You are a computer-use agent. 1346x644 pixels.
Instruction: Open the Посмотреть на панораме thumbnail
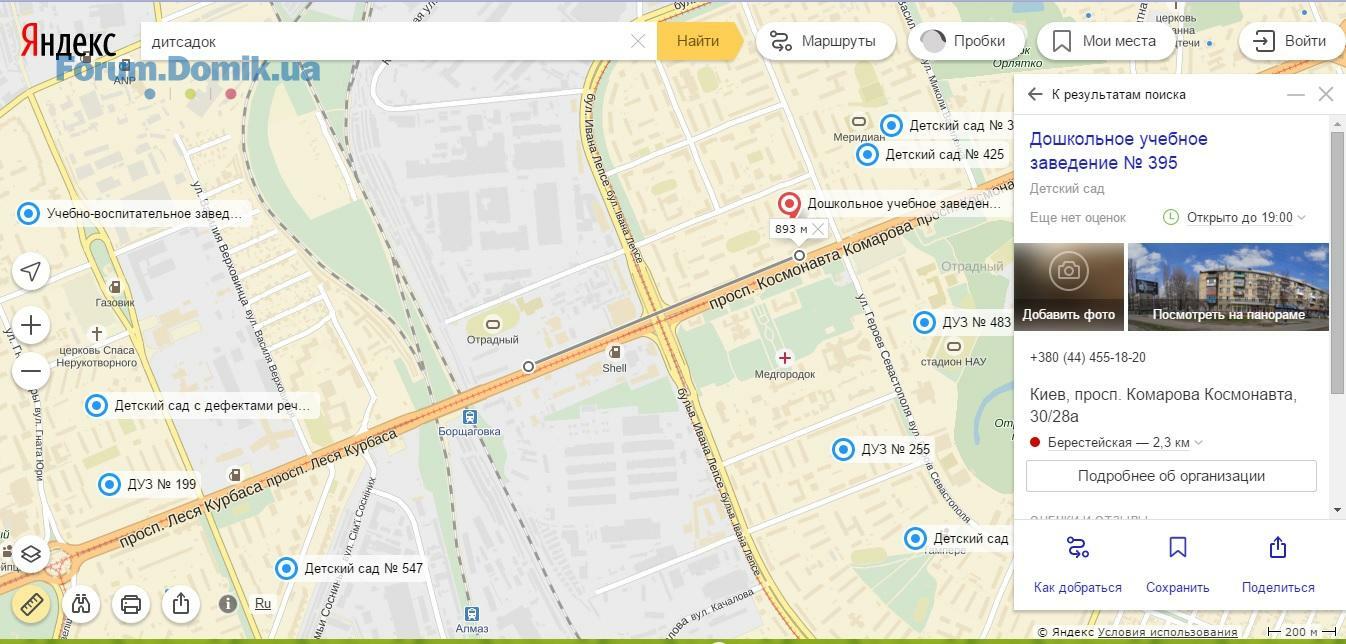(1228, 287)
